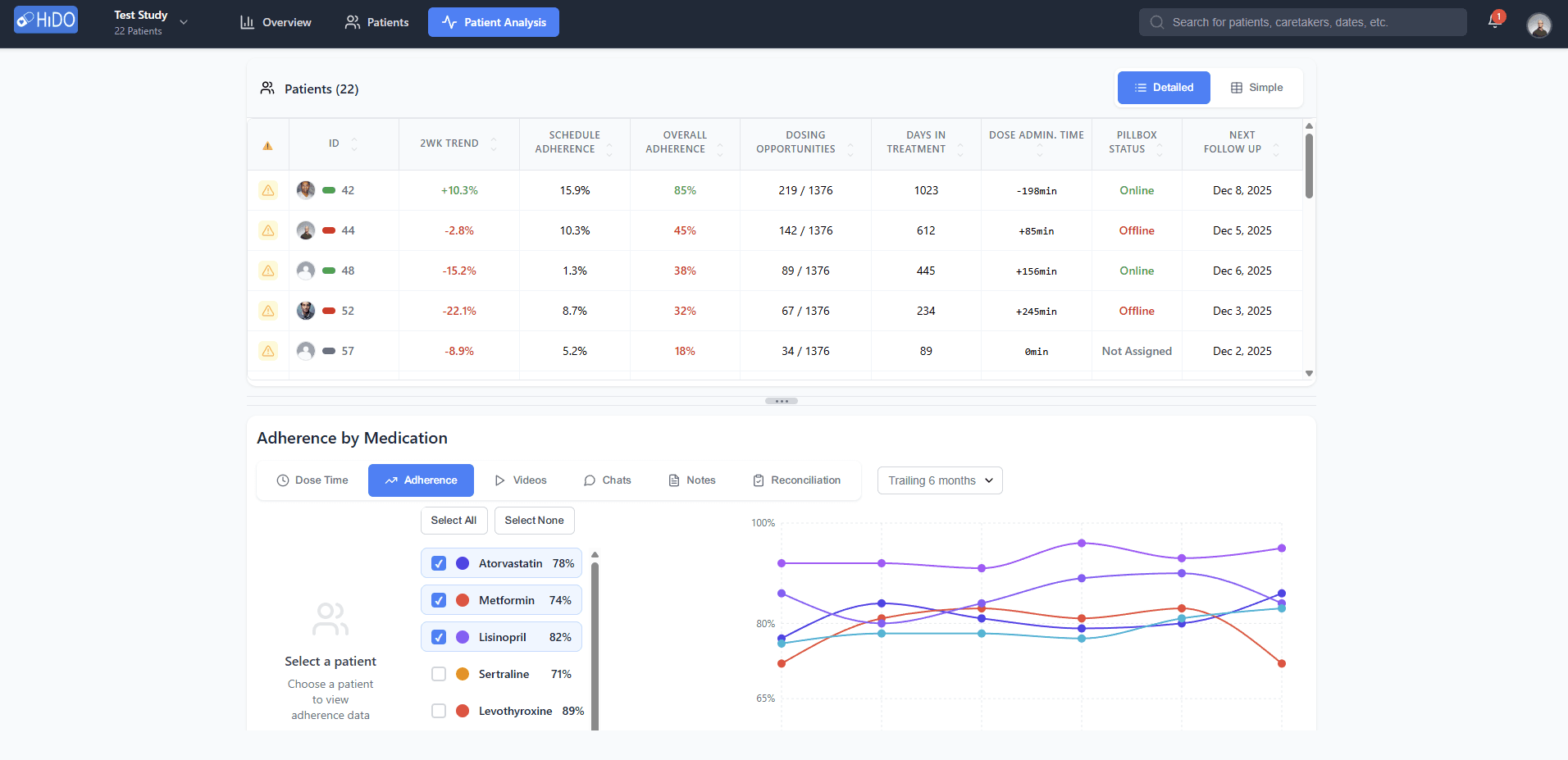Switch to the Adherence tab
This screenshot has height=760, width=1568.
pyautogui.click(x=421, y=480)
